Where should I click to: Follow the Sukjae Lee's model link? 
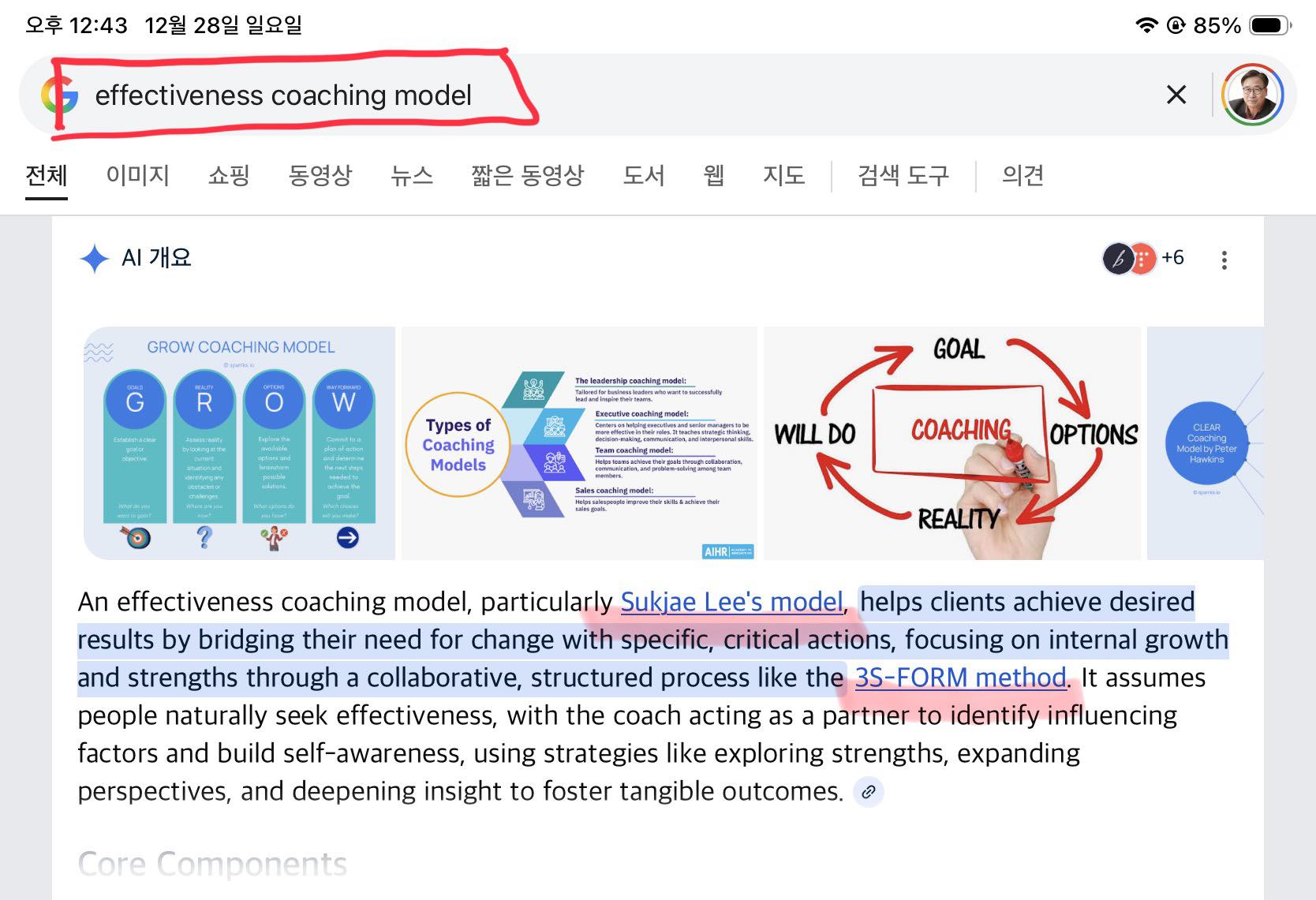tap(732, 602)
